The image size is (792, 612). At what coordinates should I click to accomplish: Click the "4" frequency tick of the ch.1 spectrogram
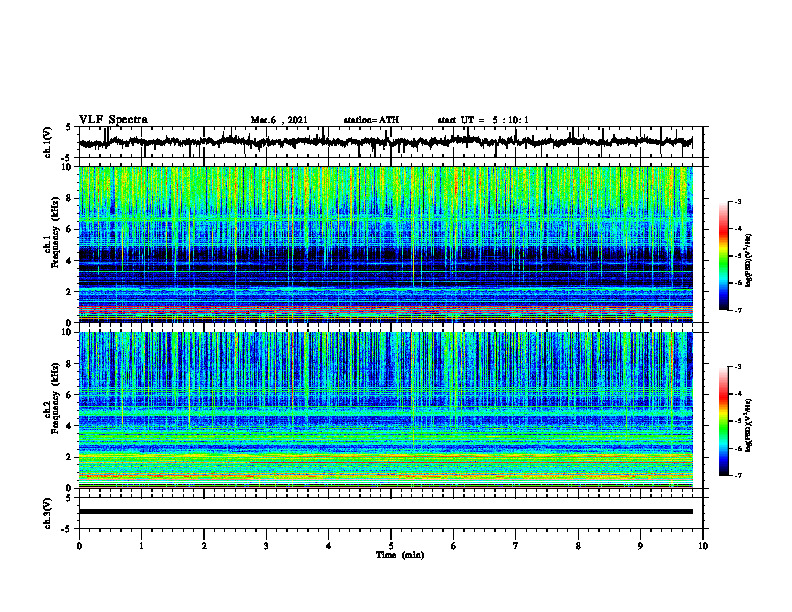pos(70,261)
